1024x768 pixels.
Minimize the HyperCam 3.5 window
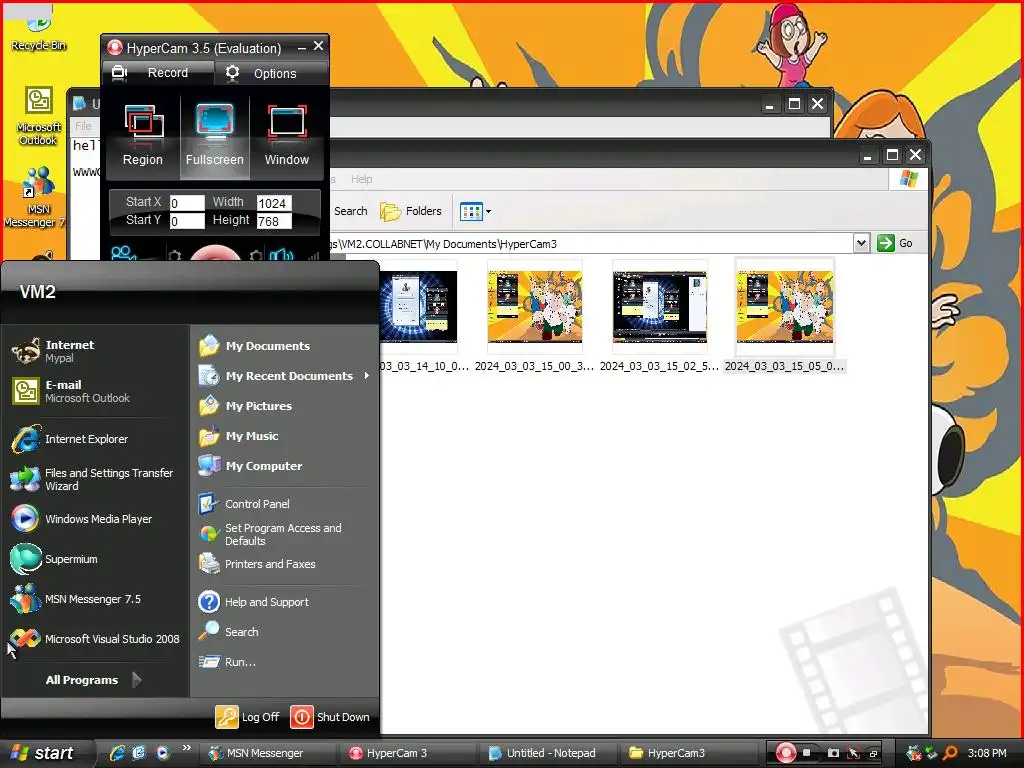(x=301, y=48)
